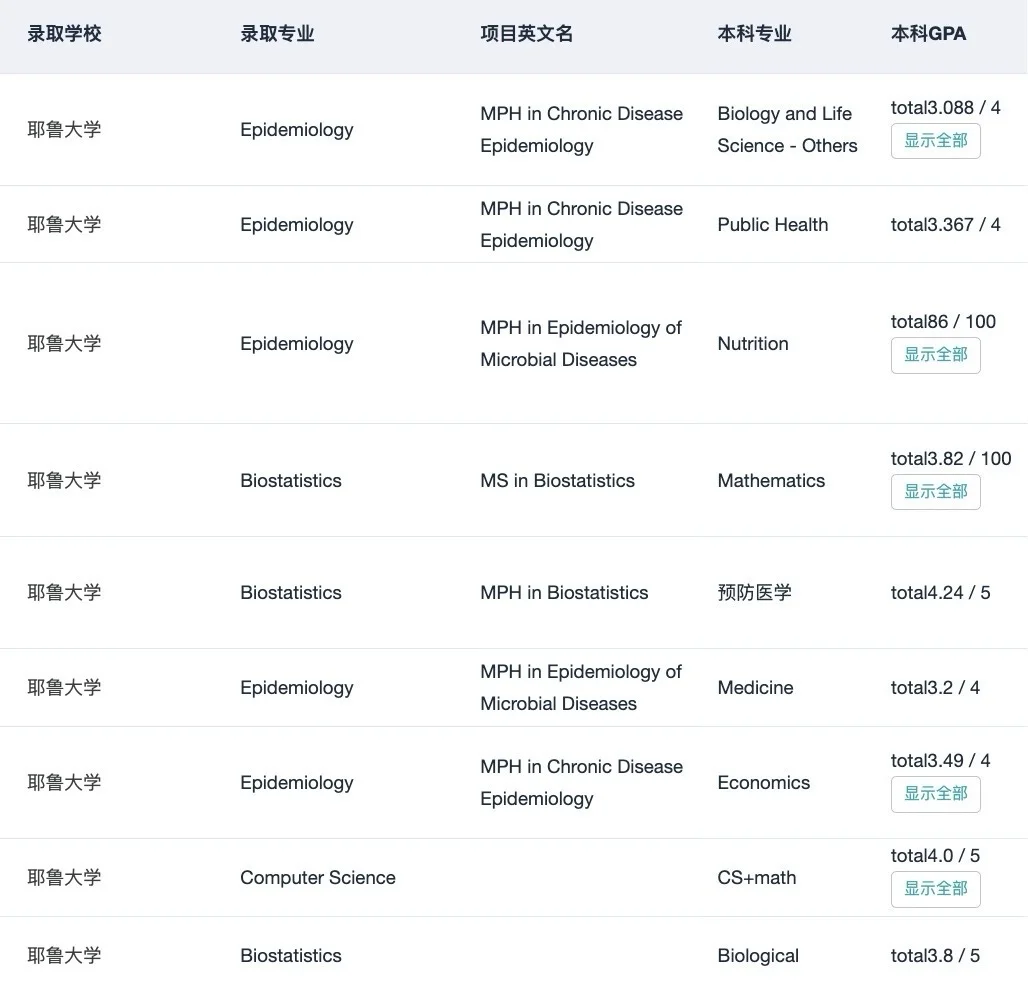Click the GPA value total4.0 / 5

click(935, 856)
